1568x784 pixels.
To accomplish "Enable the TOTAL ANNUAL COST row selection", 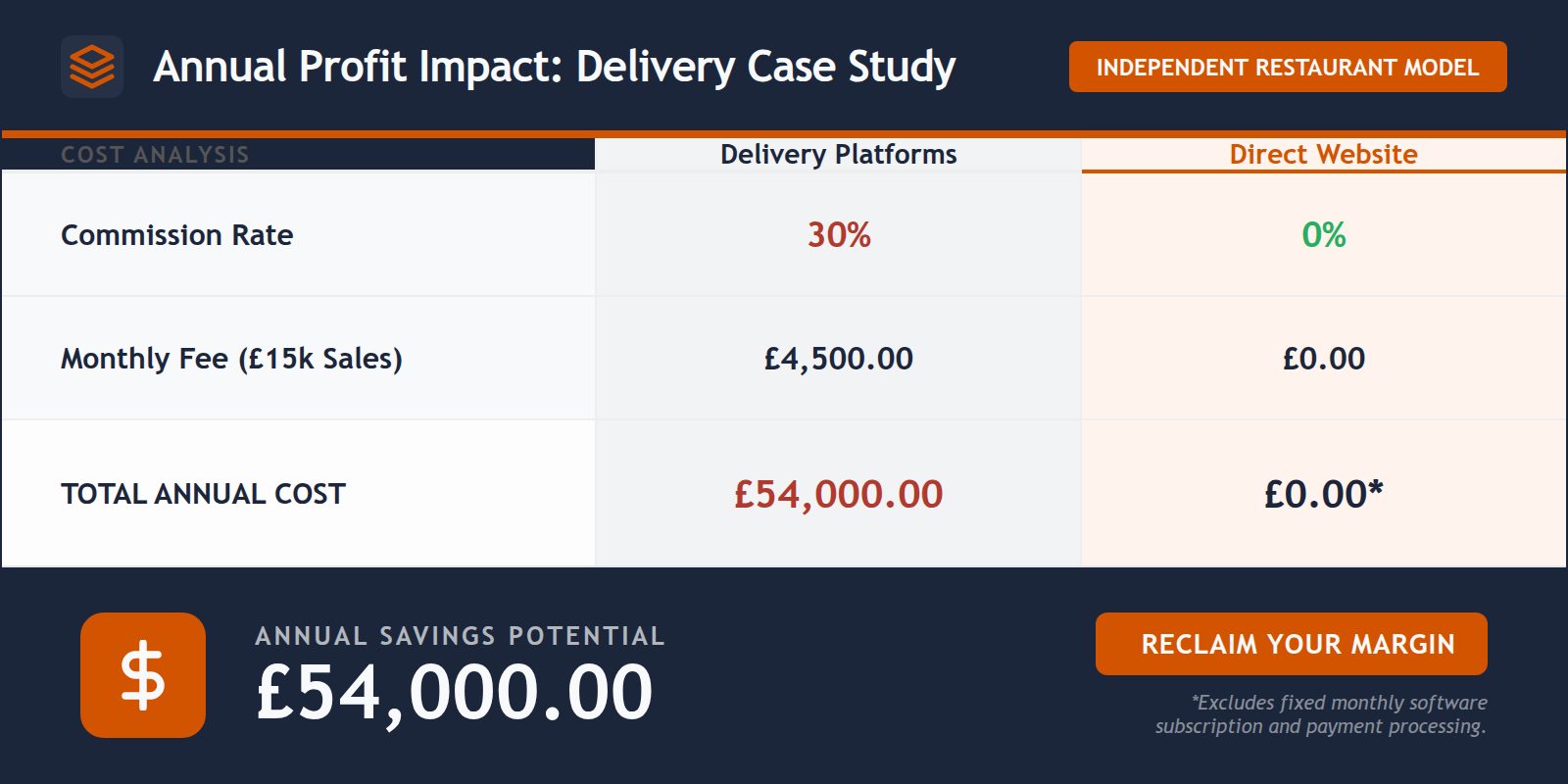I will 202,494.
